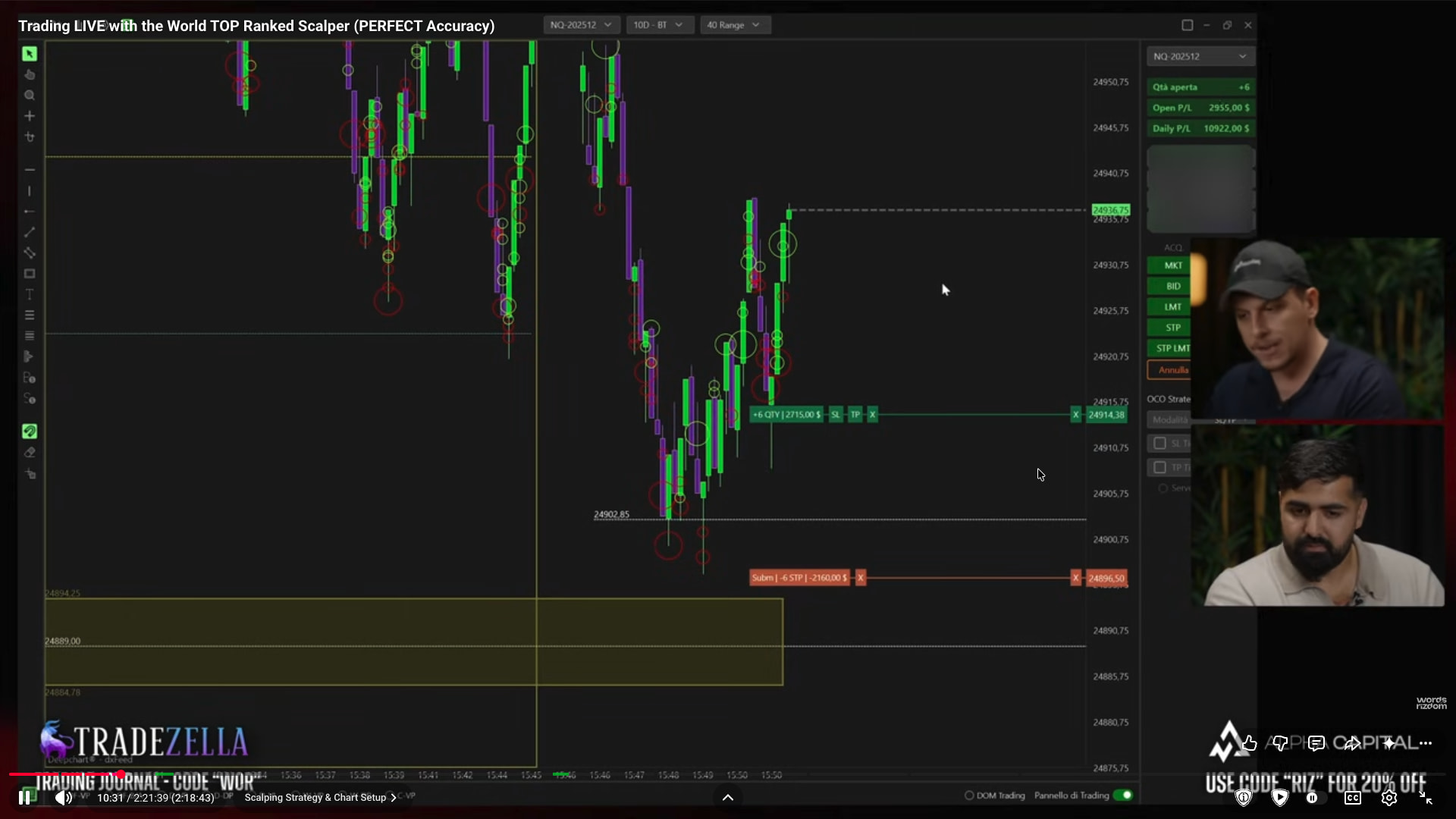1456x819 pixels.
Task: Open the trading panel NQ-202512 instrument dropdown
Action: click(x=1200, y=56)
